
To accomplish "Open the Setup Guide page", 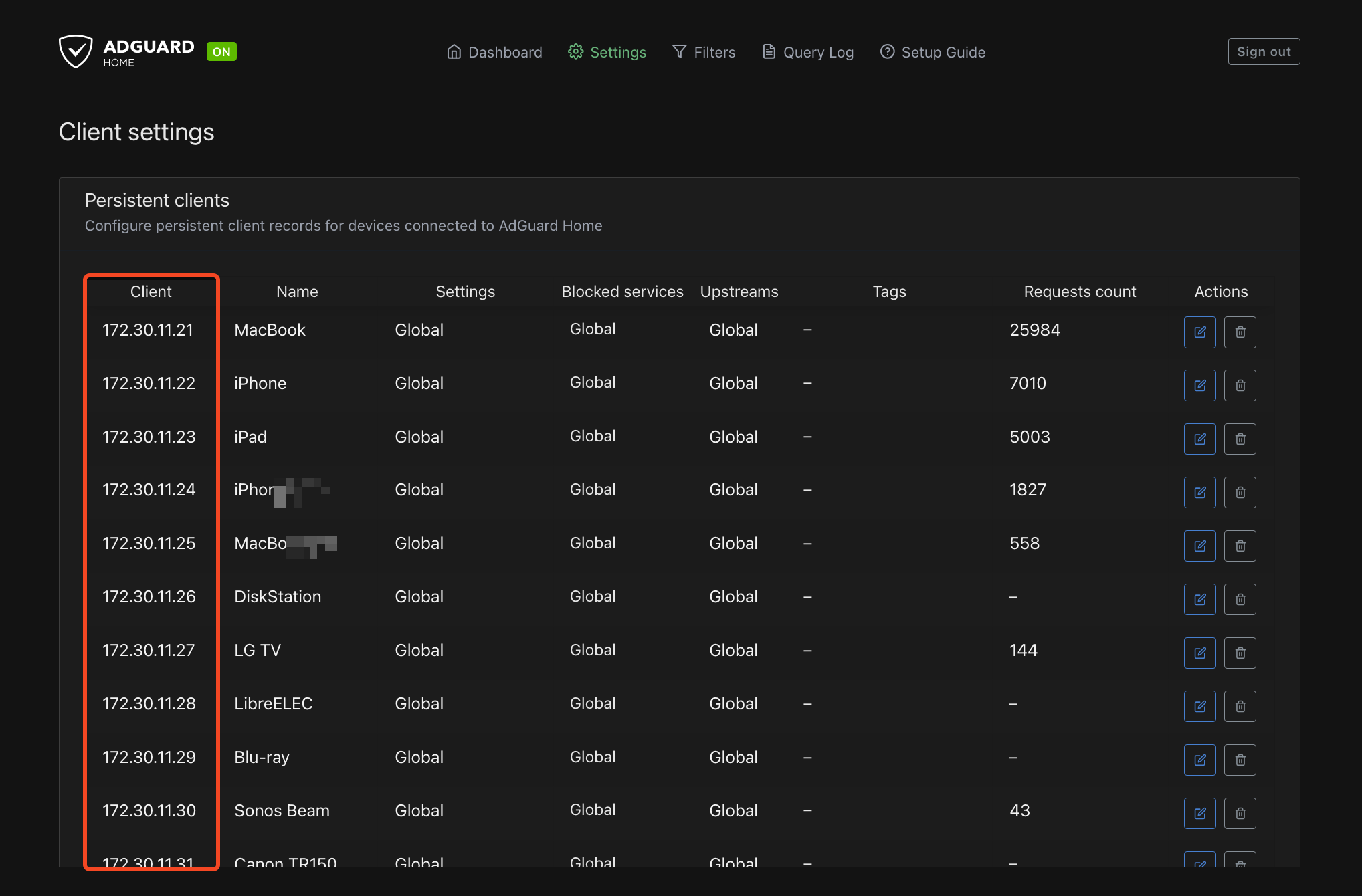I will (x=933, y=52).
